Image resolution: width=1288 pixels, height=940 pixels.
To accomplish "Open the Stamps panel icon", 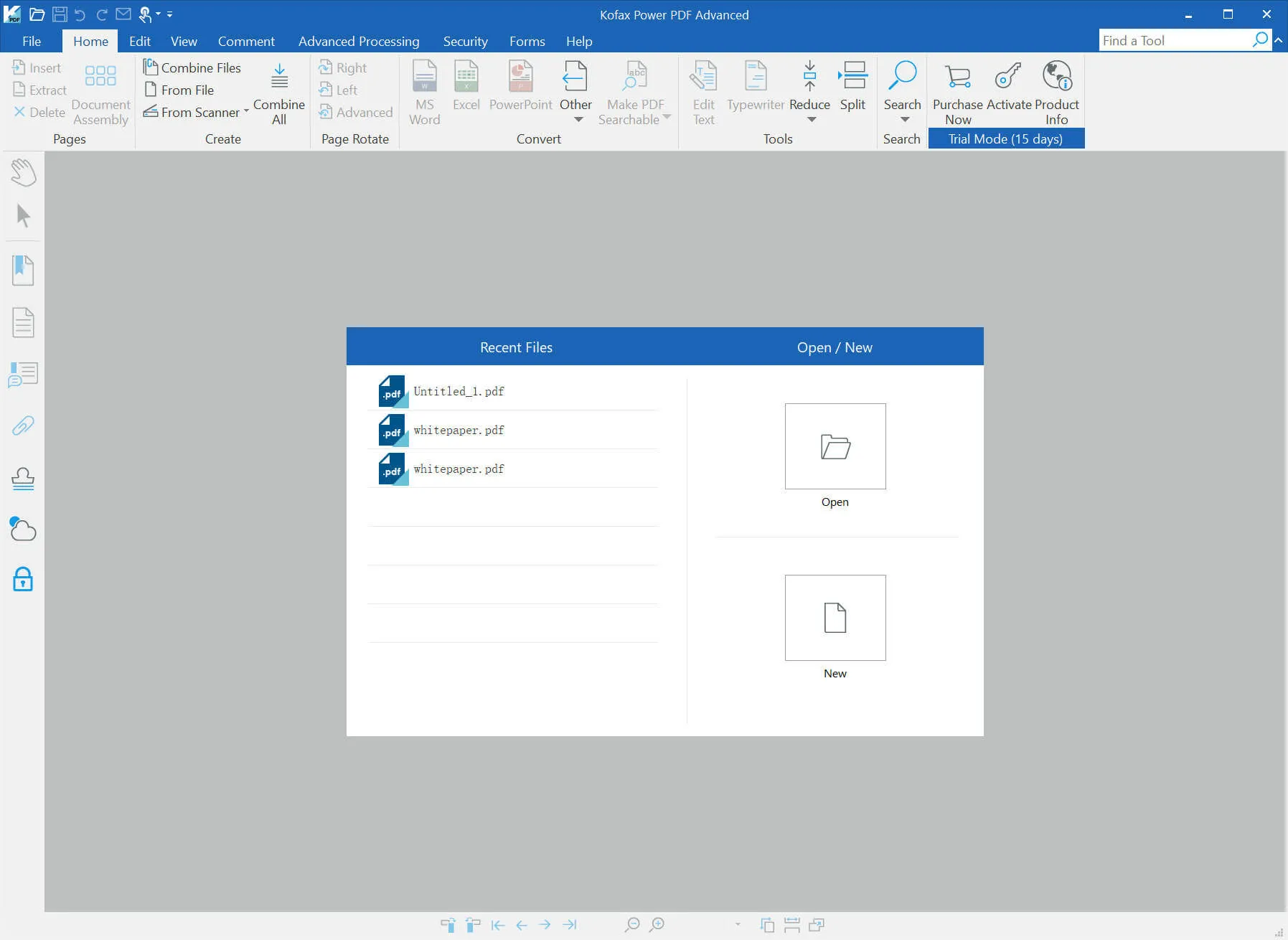I will click(x=23, y=478).
